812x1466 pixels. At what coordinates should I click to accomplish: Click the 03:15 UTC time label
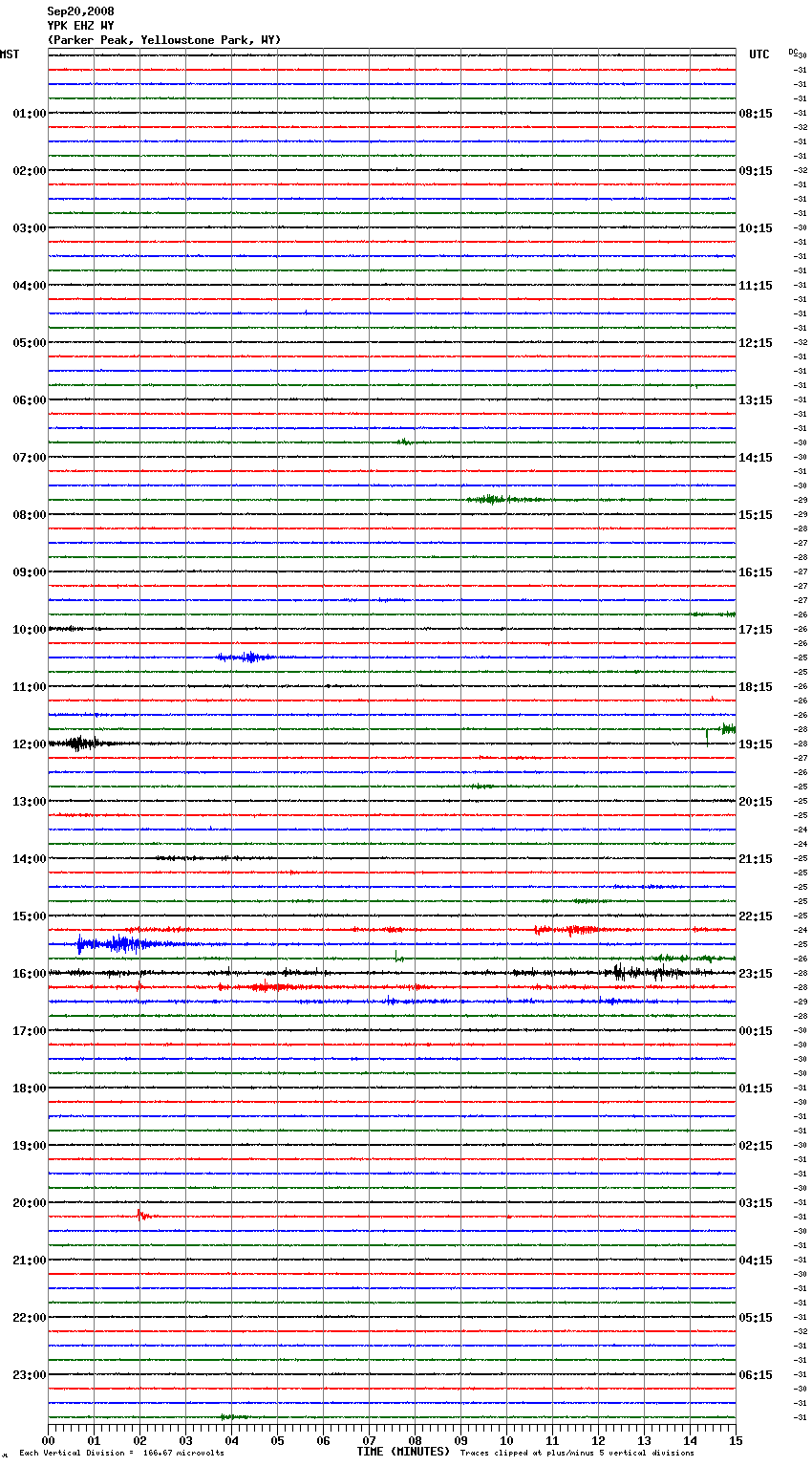(756, 1203)
